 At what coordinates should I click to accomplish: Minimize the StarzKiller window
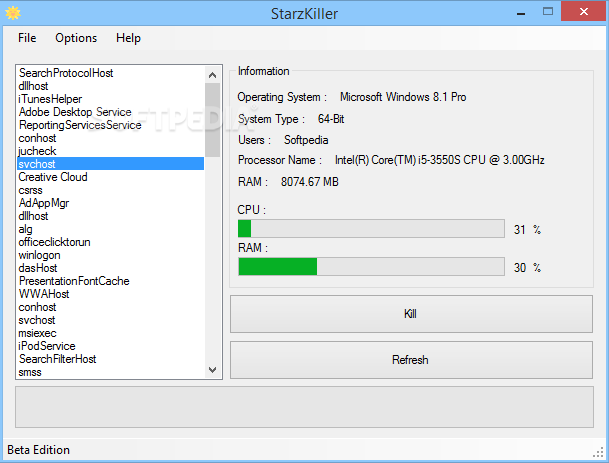coord(521,13)
